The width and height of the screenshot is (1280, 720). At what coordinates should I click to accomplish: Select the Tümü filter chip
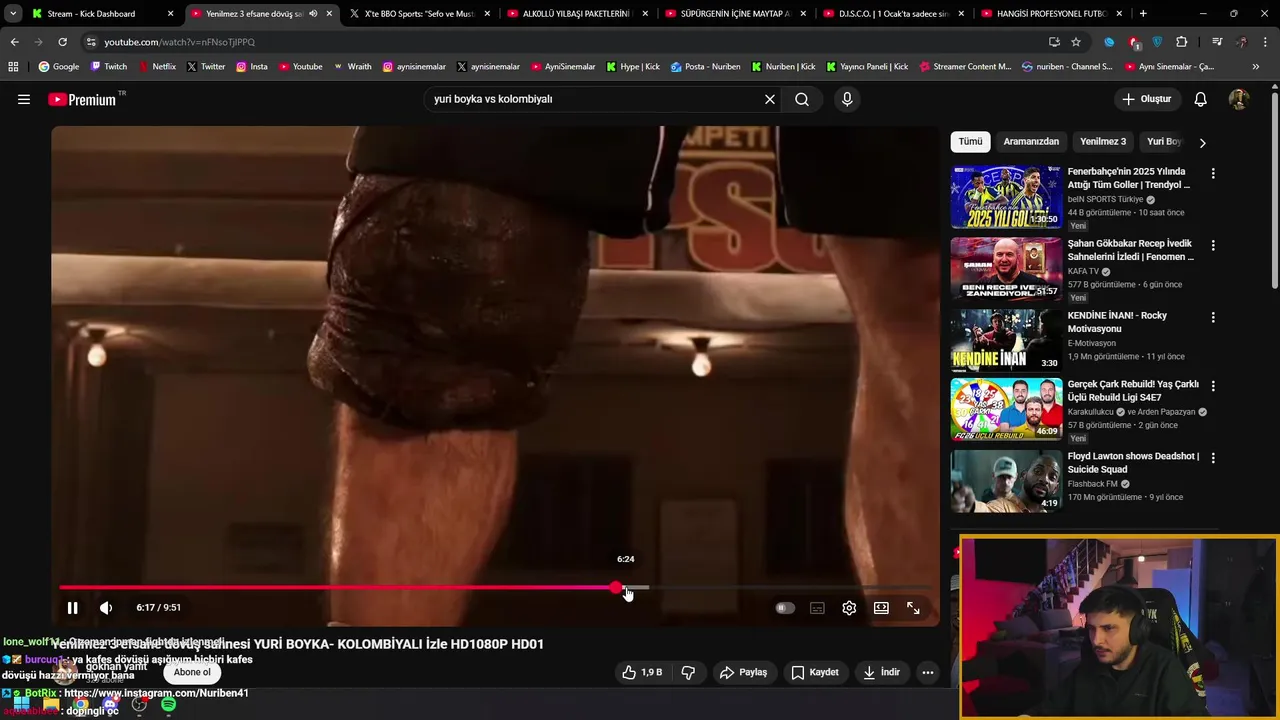coord(970,142)
